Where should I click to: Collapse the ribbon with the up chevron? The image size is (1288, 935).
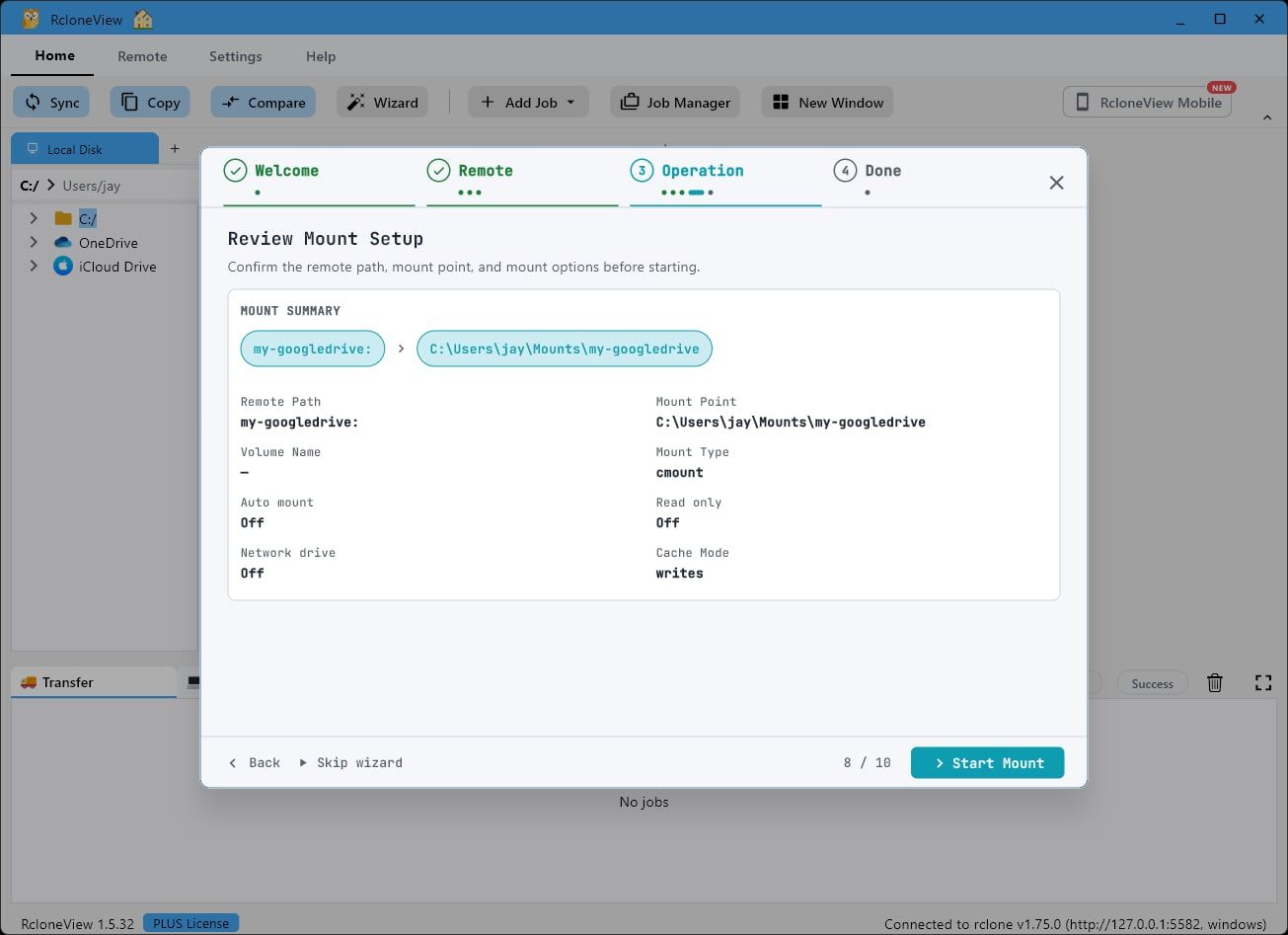point(1267,118)
